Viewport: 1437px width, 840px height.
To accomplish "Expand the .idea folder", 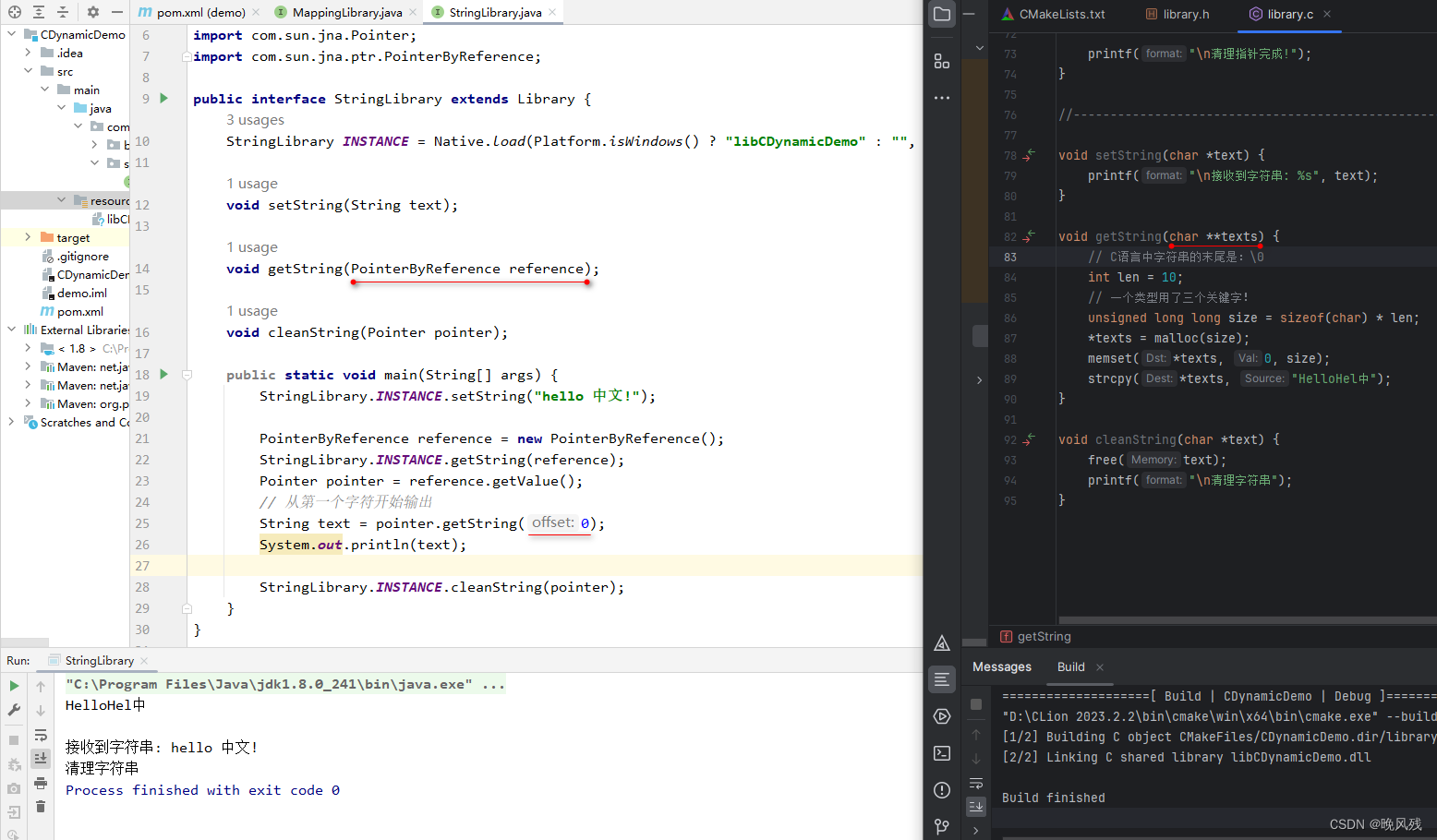I will coord(28,53).
